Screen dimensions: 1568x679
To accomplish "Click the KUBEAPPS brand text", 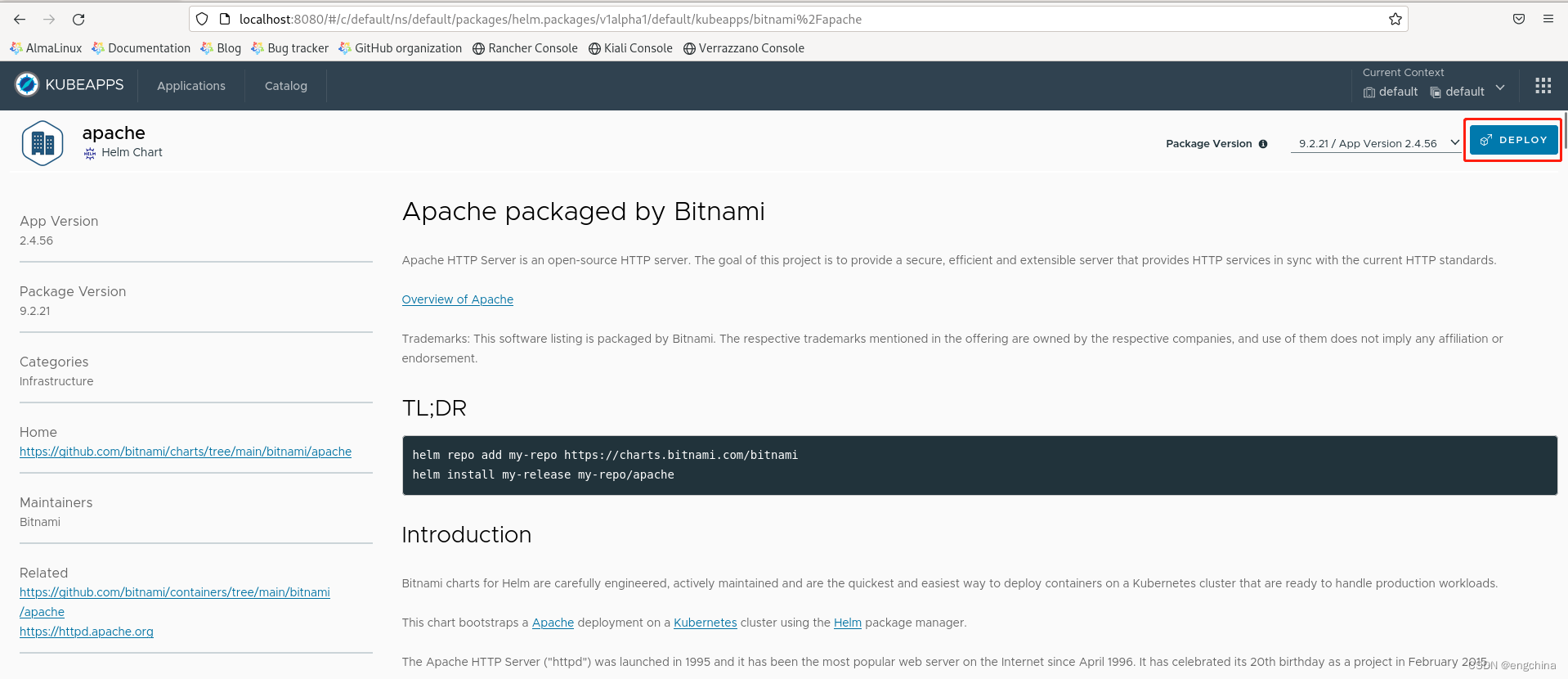I will (85, 85).
